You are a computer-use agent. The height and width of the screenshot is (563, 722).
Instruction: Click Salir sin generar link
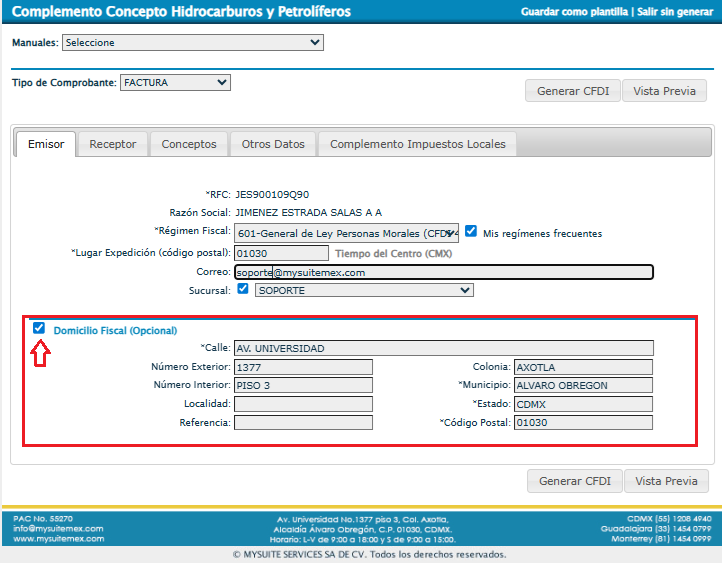pyautogui.click(x=675, y=12)
